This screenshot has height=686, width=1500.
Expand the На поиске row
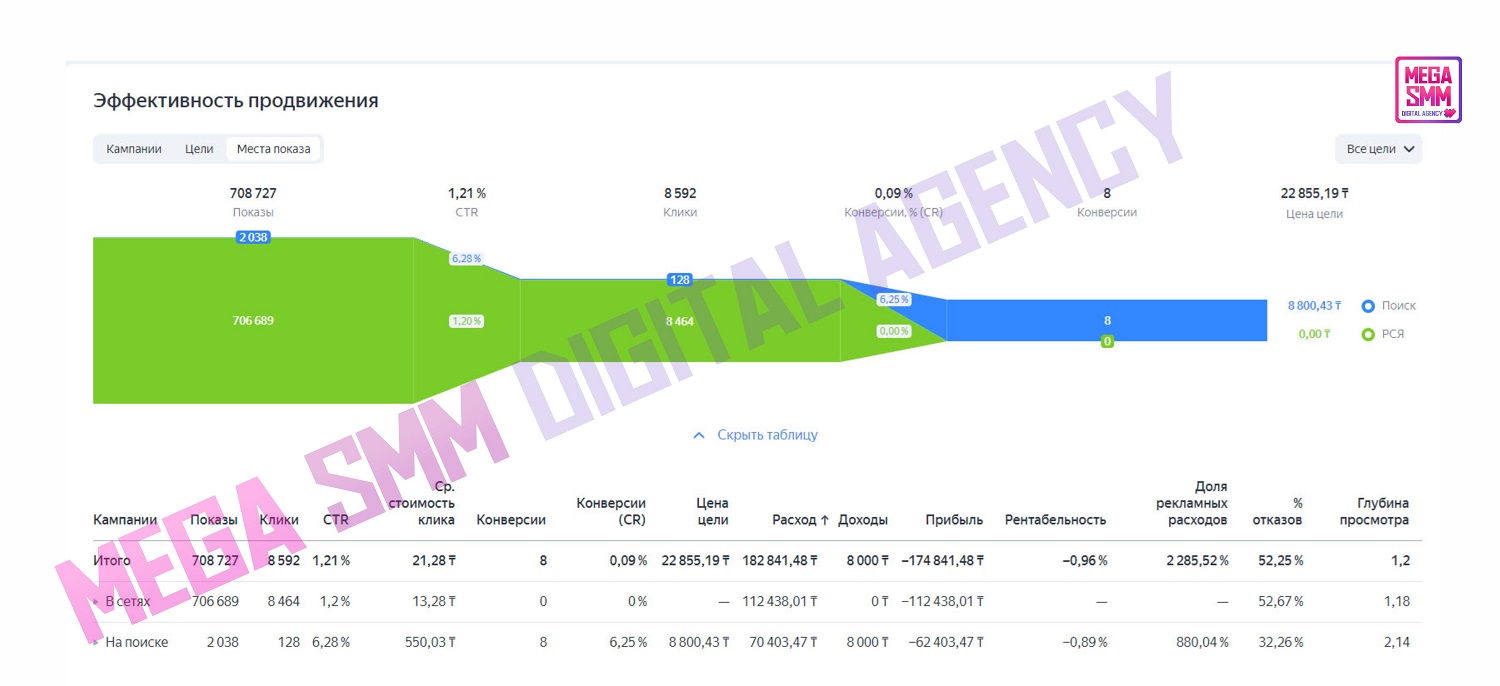tap(97, 642)
